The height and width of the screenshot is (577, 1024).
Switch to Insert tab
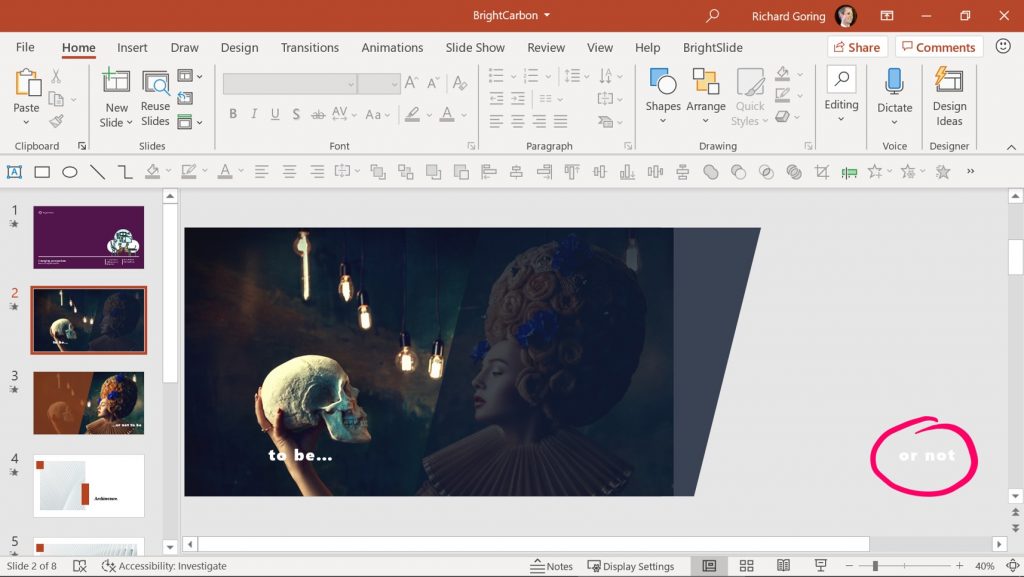[x=132, y=47]
